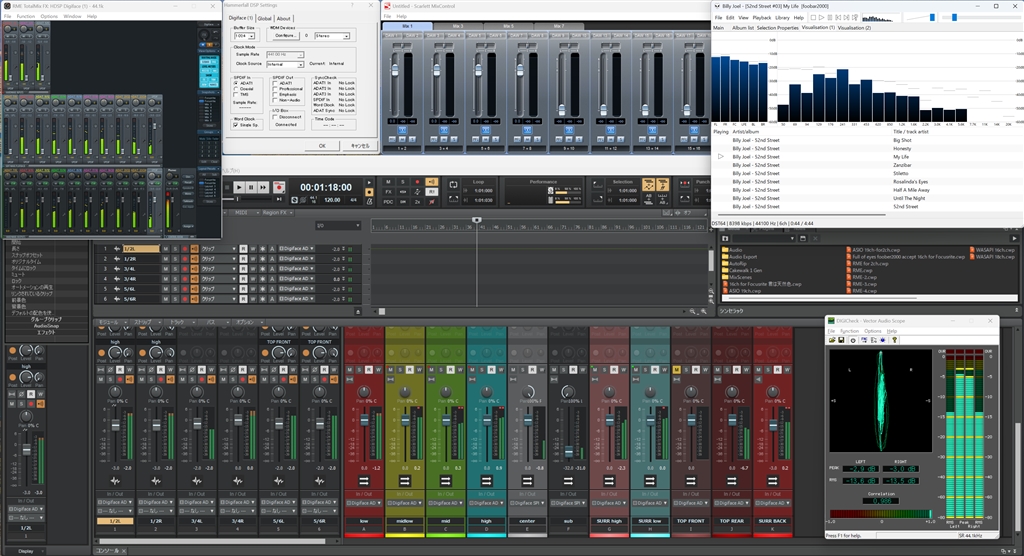
Task: Open the Buffer Size dropdown
Action: 244,35
